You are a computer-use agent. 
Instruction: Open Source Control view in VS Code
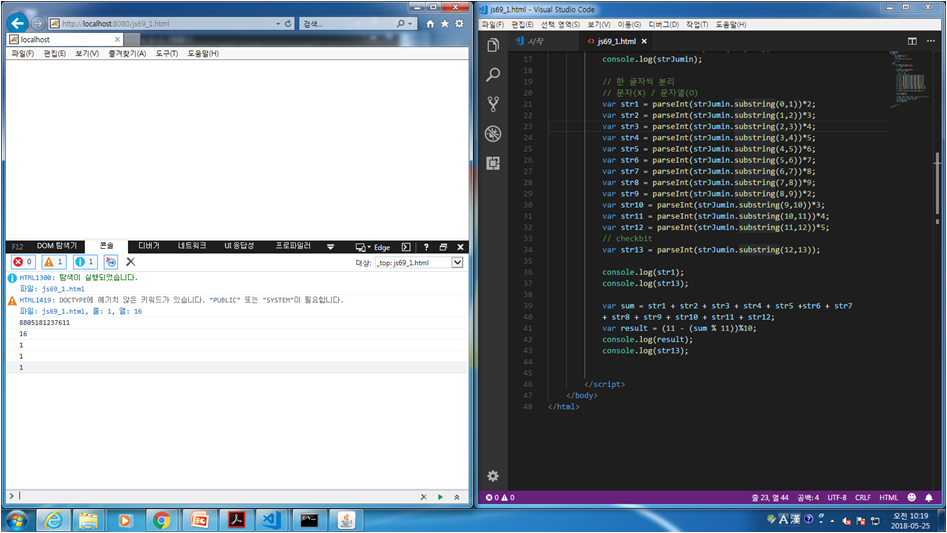pyautogui.click(x=493, y=104)
